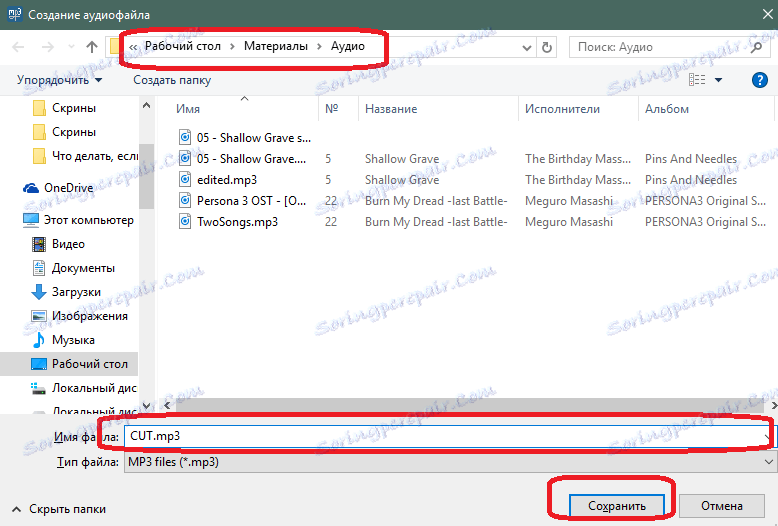778x526 pixels.
Task: Refresh the Аудио folder view
Action: 547,48
